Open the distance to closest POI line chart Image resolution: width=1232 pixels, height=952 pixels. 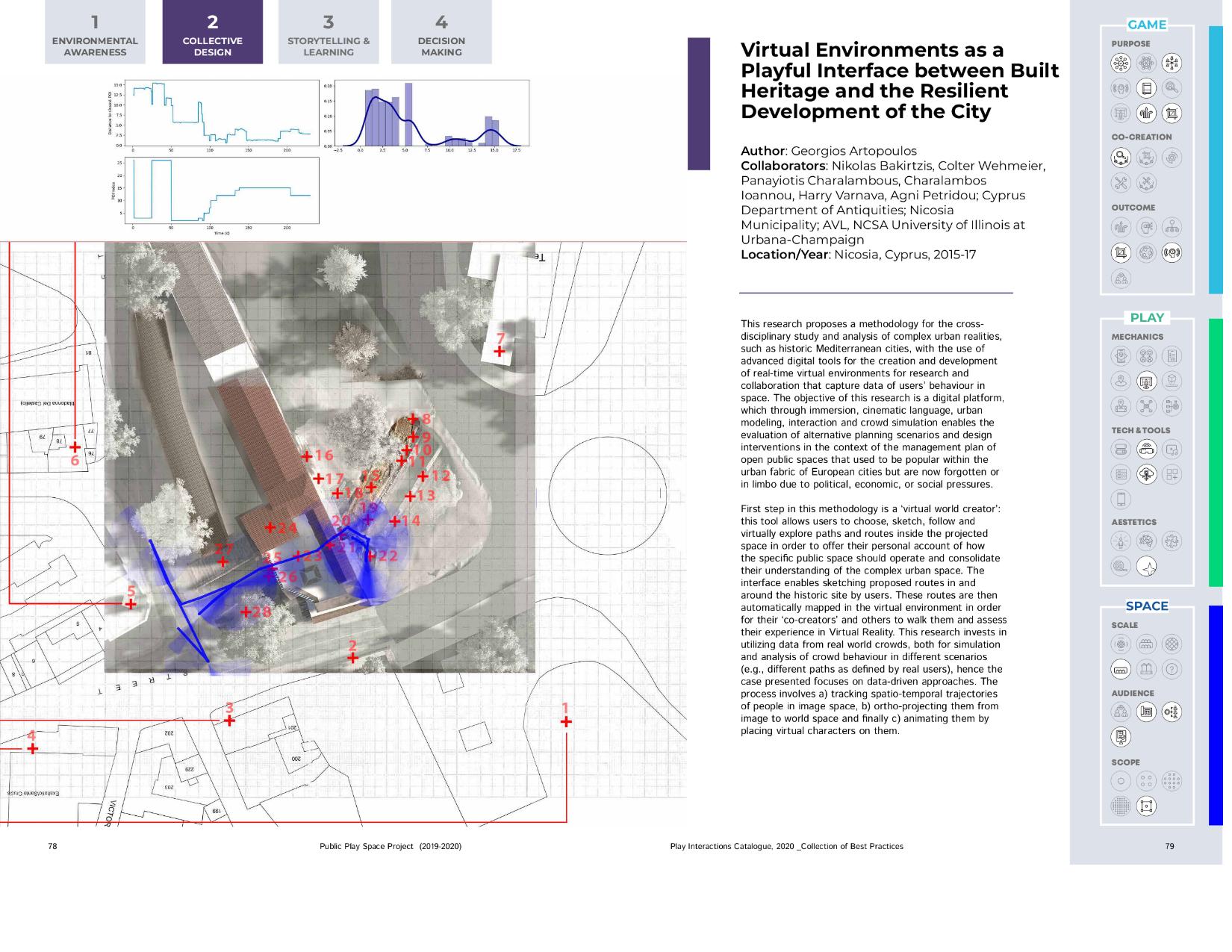point(213,114)
